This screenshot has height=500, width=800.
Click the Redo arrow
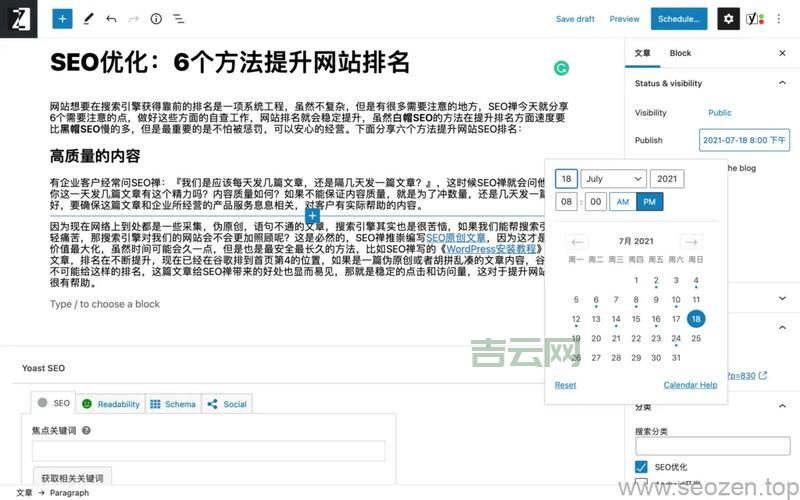[134, 19]
